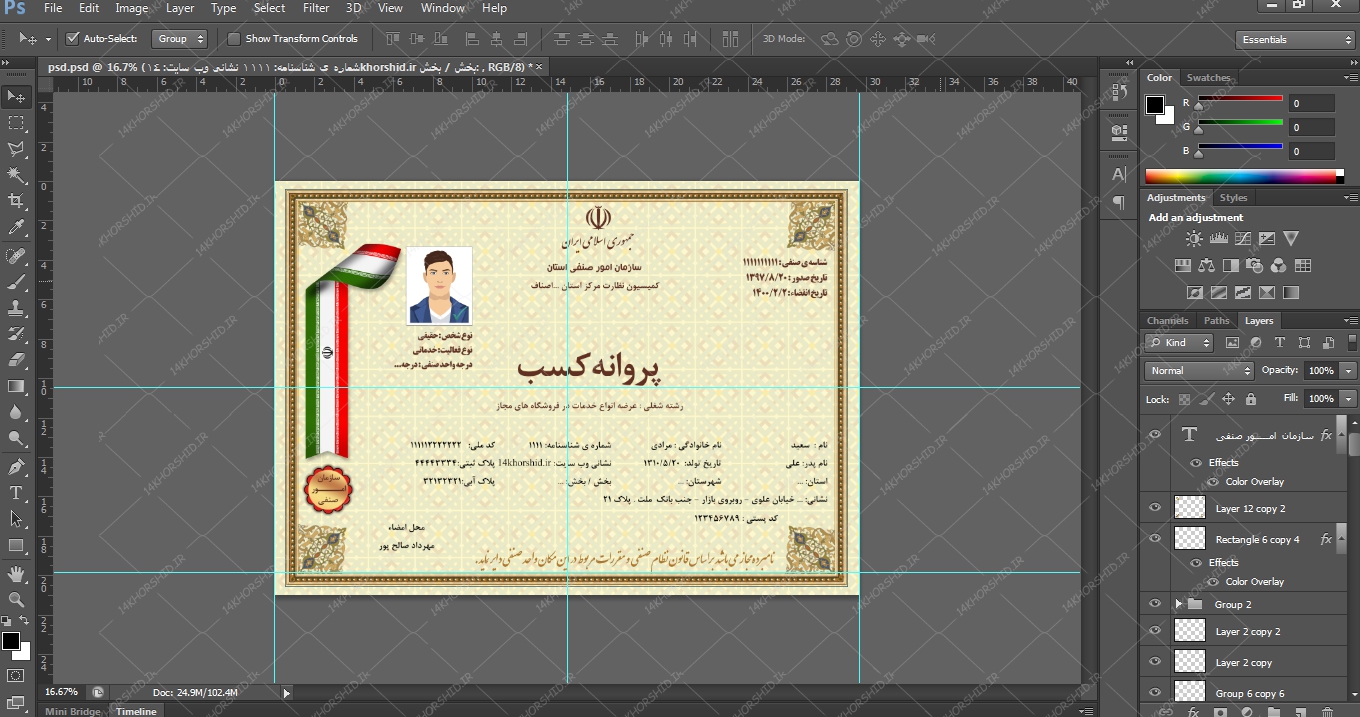
Task: Select the Pen tool
Action: pos(16,467)
